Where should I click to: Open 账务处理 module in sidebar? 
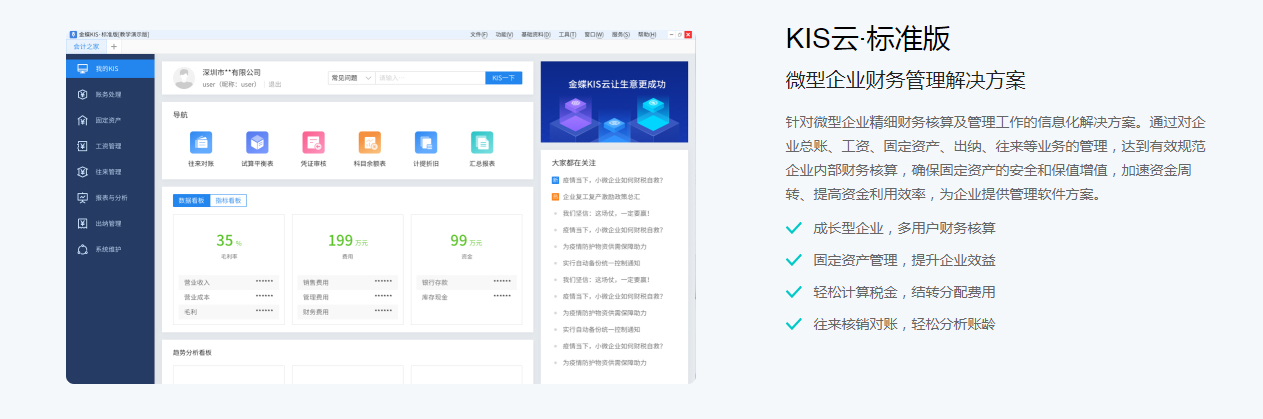[110, 94]
